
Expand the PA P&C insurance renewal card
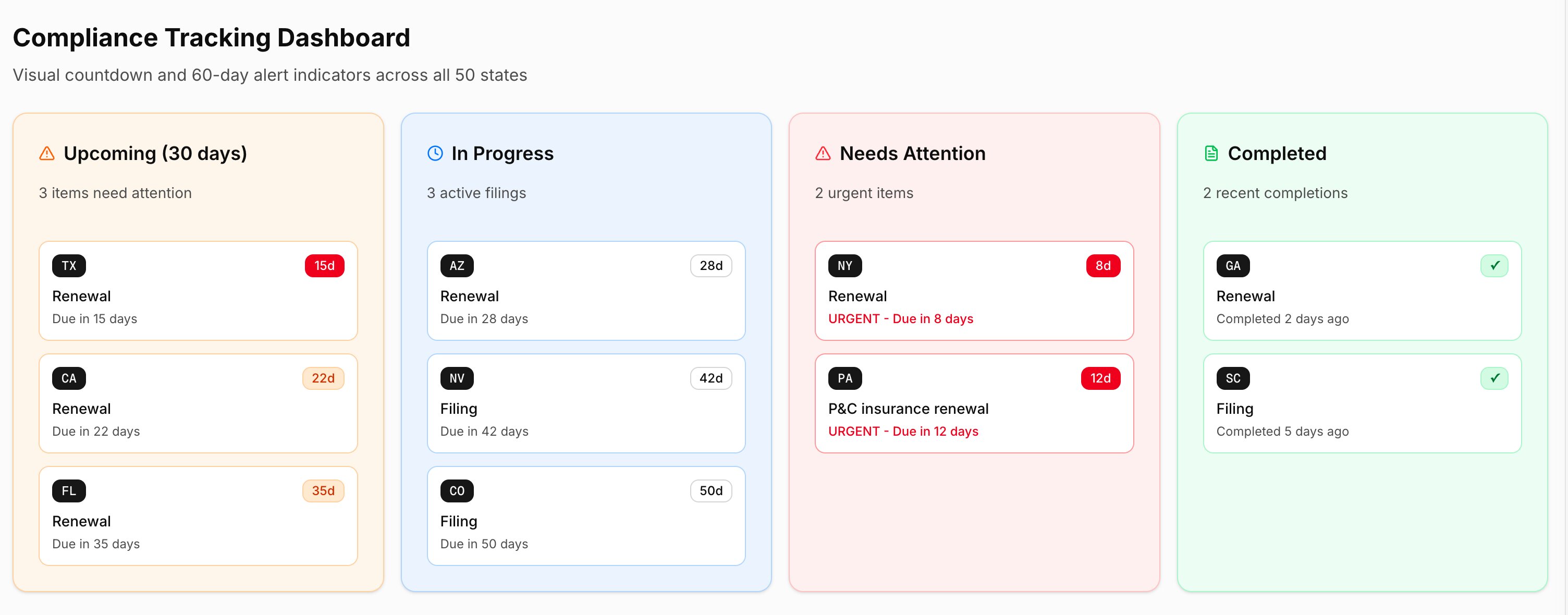tap(973, 403)
